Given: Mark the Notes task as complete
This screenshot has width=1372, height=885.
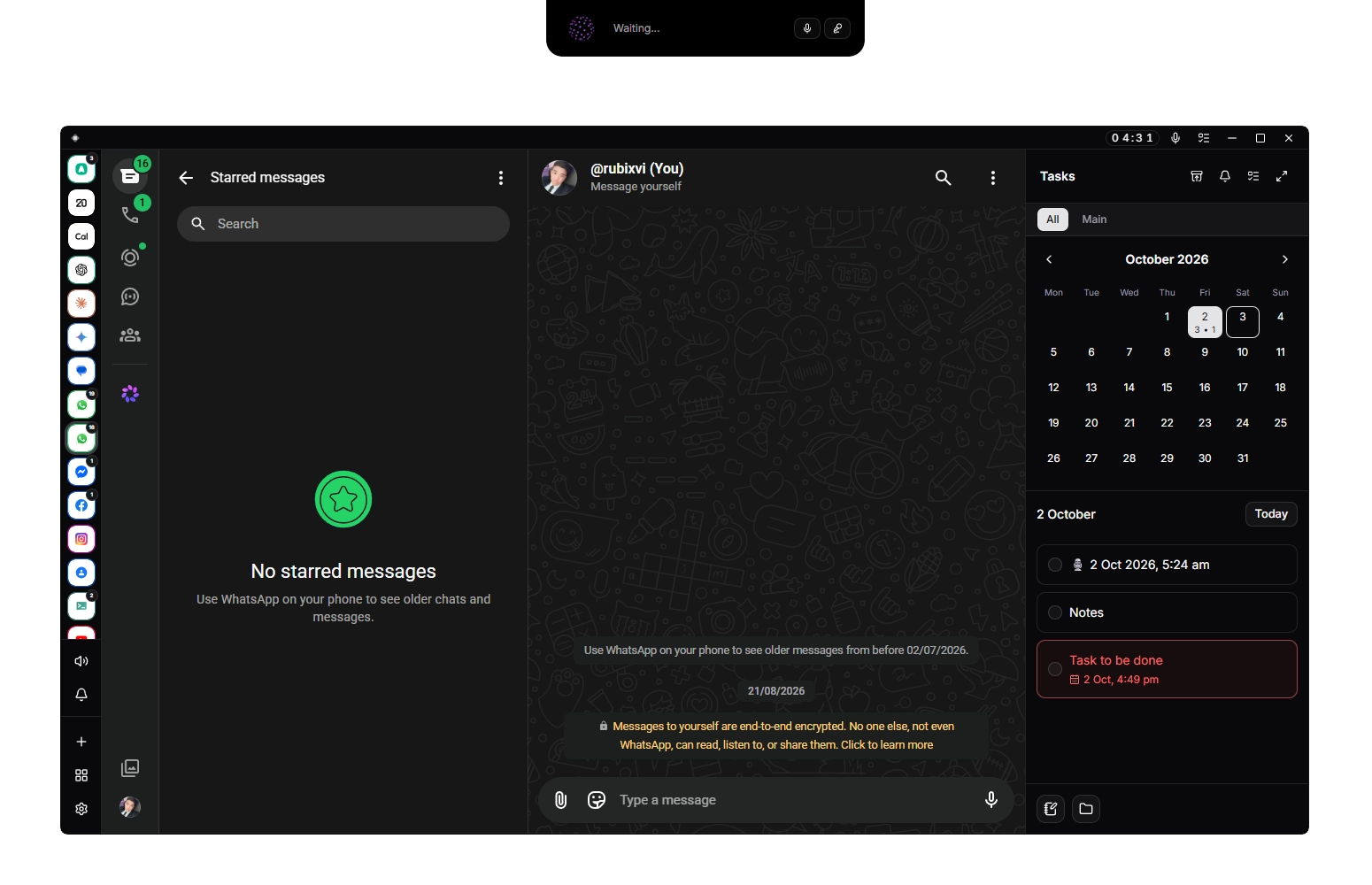Looking at the screenshot, I should (x=1055, y=612).
